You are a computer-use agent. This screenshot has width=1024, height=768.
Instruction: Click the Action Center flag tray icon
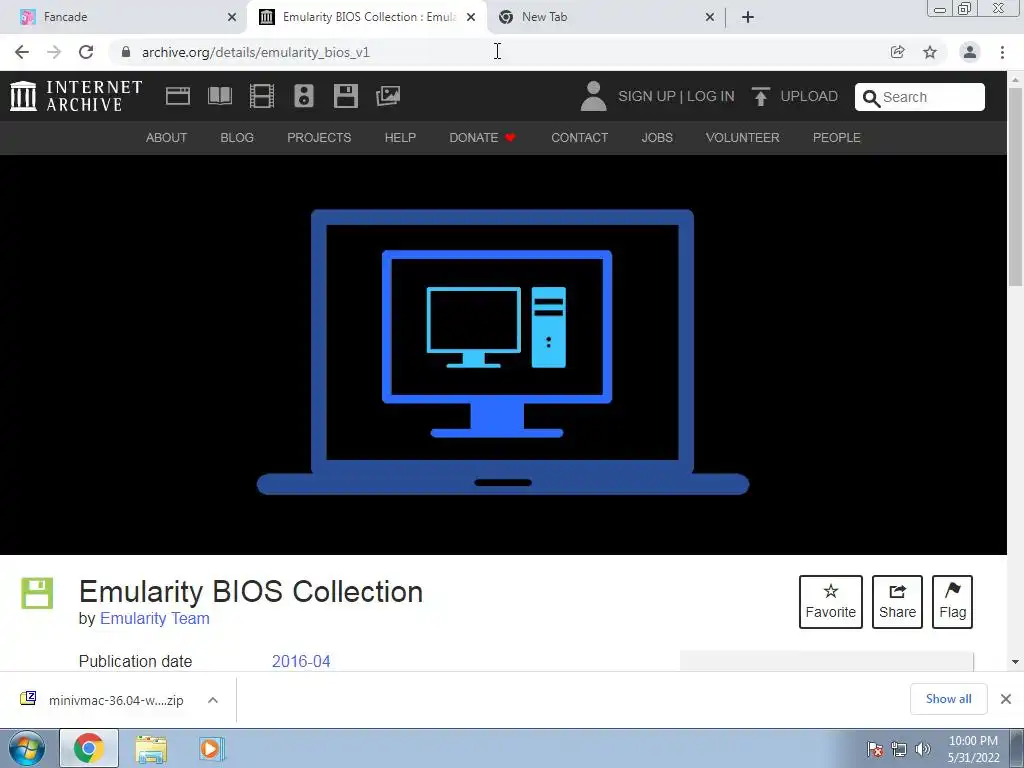875,749
